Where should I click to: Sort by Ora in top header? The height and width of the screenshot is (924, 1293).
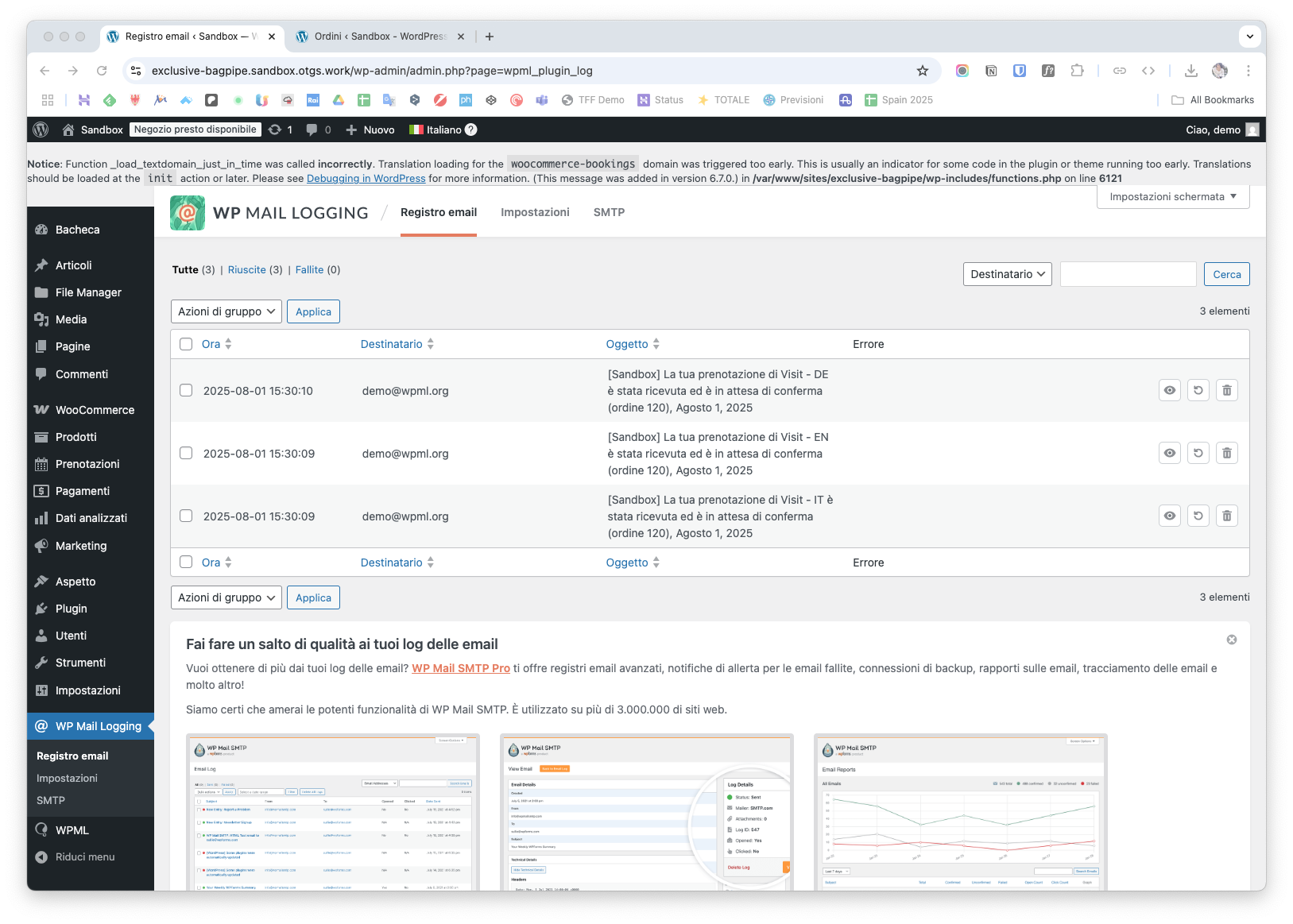click(216, 344)
